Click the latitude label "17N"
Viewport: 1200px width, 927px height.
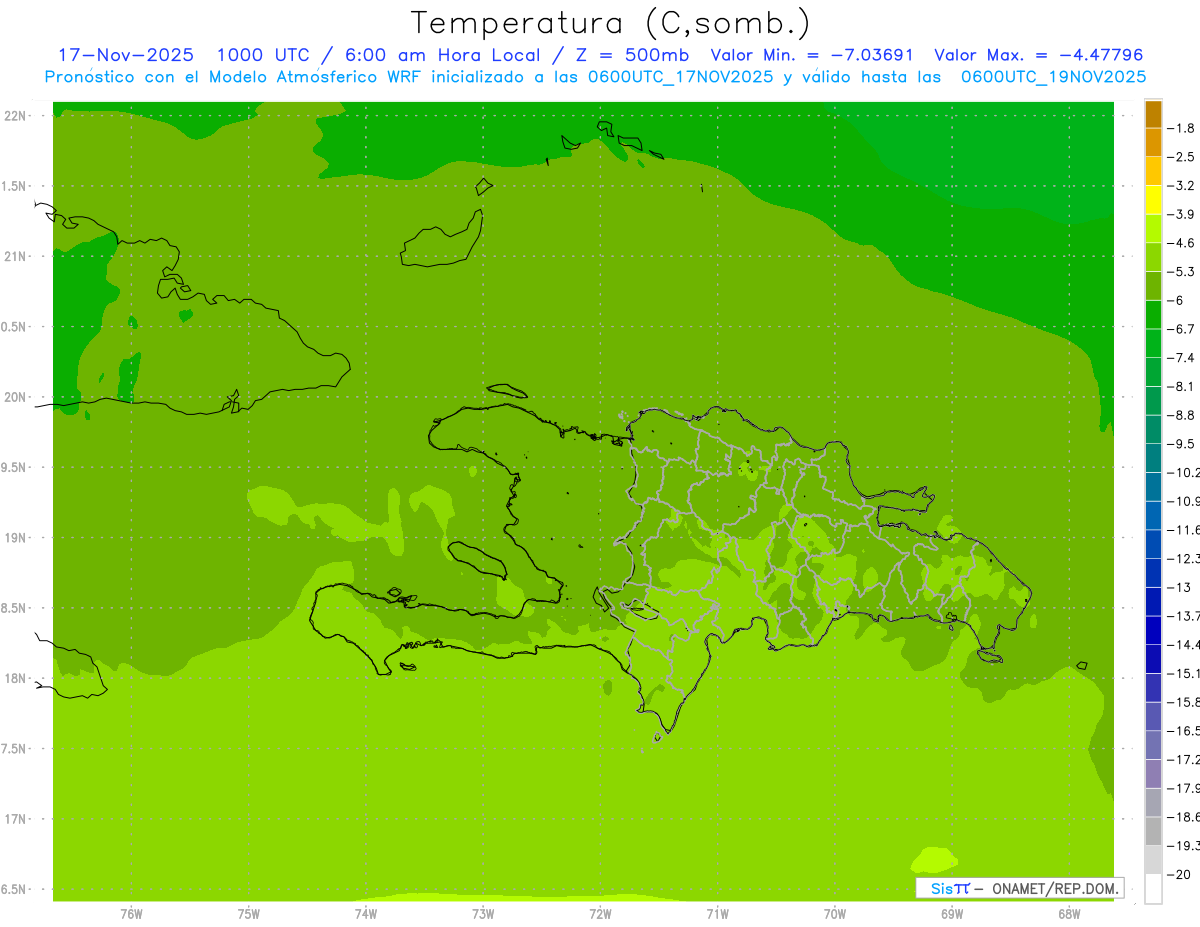click(15, 820)
